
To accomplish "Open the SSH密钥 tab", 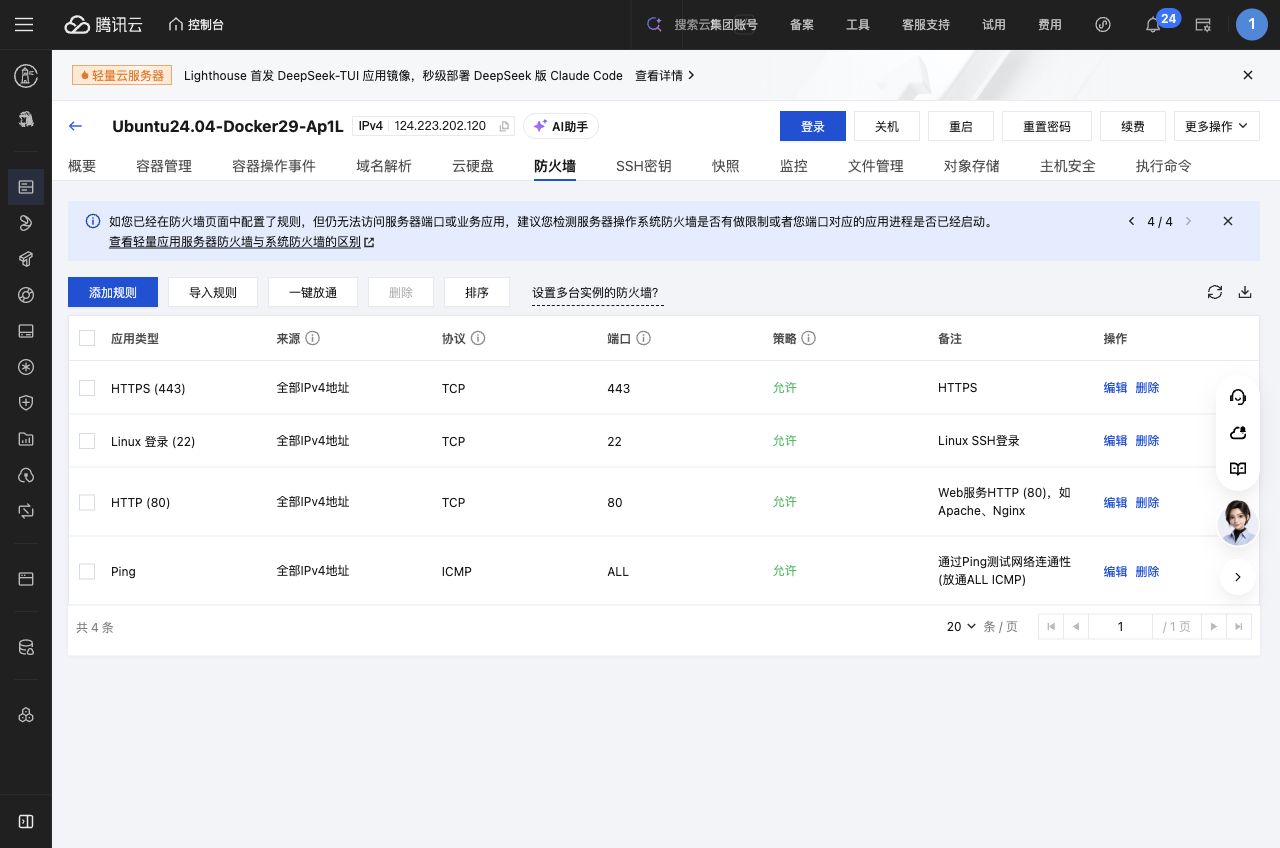I will [644, 166].
